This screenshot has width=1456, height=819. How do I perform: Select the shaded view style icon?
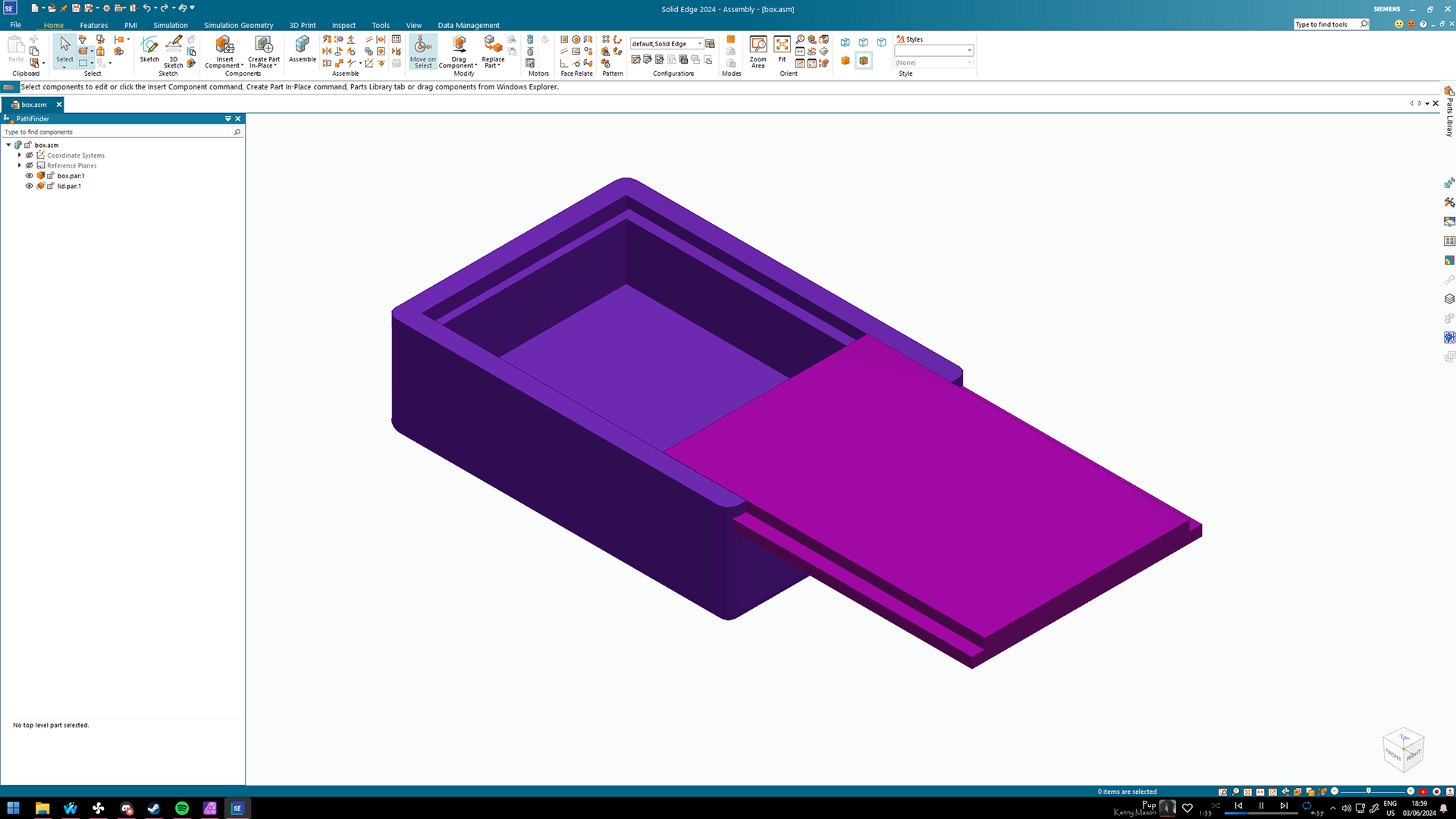(x=846, y=61)
